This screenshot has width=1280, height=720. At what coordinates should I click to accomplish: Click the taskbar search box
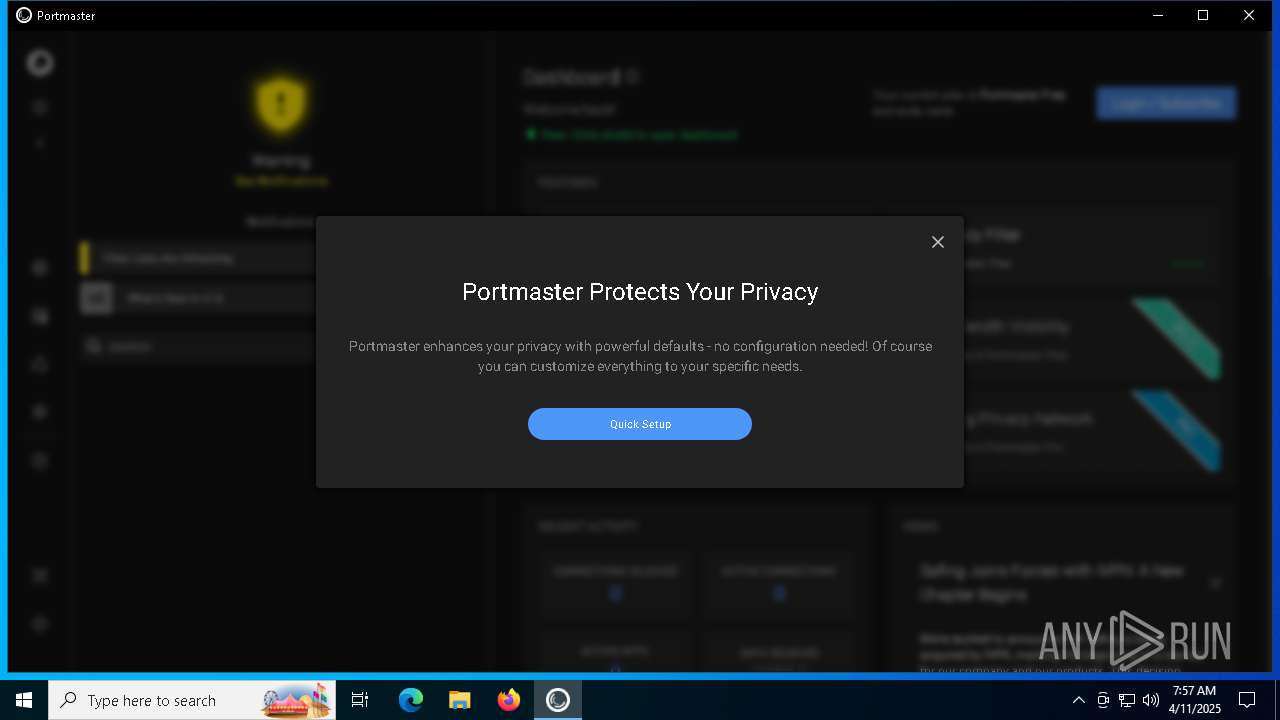coord(192,700)
